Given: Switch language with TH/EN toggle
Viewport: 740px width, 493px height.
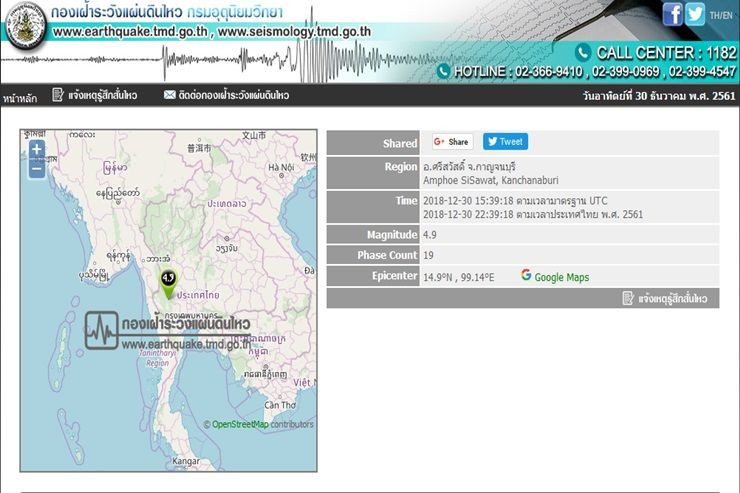Looking at the screenshot, I should pos(720,16).
